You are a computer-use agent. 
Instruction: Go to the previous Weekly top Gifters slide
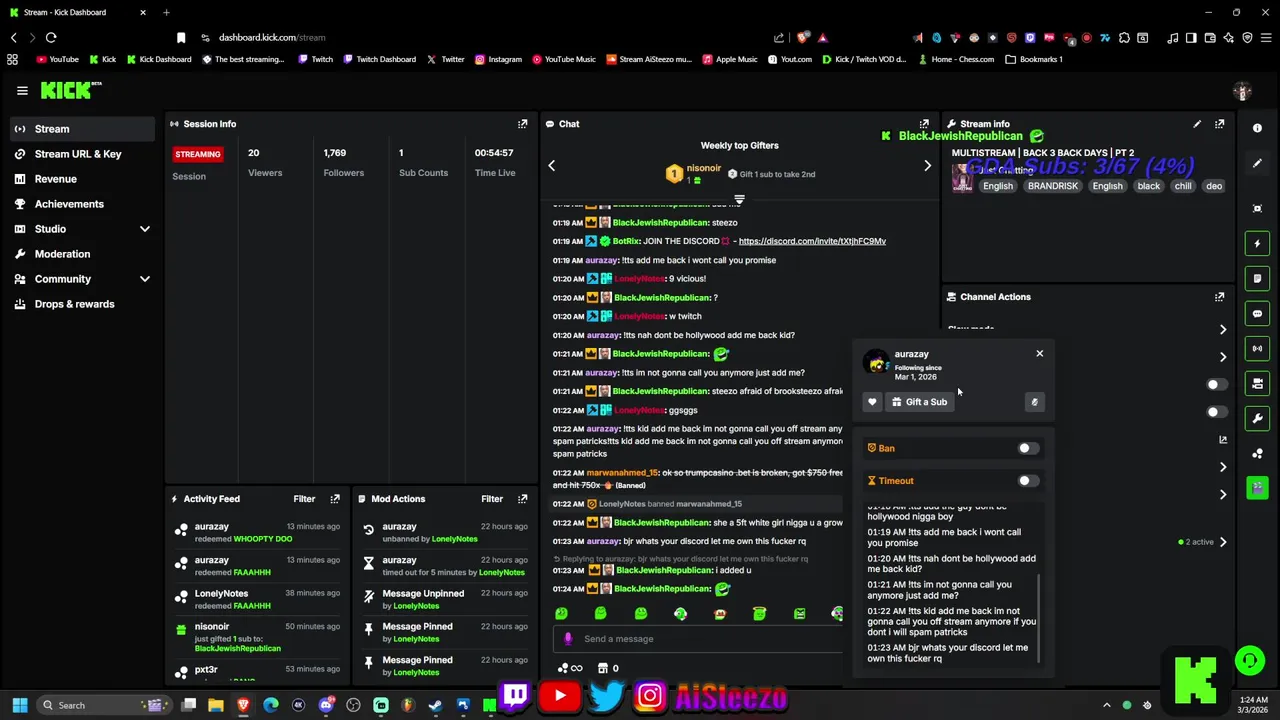(x=551, y=166)
